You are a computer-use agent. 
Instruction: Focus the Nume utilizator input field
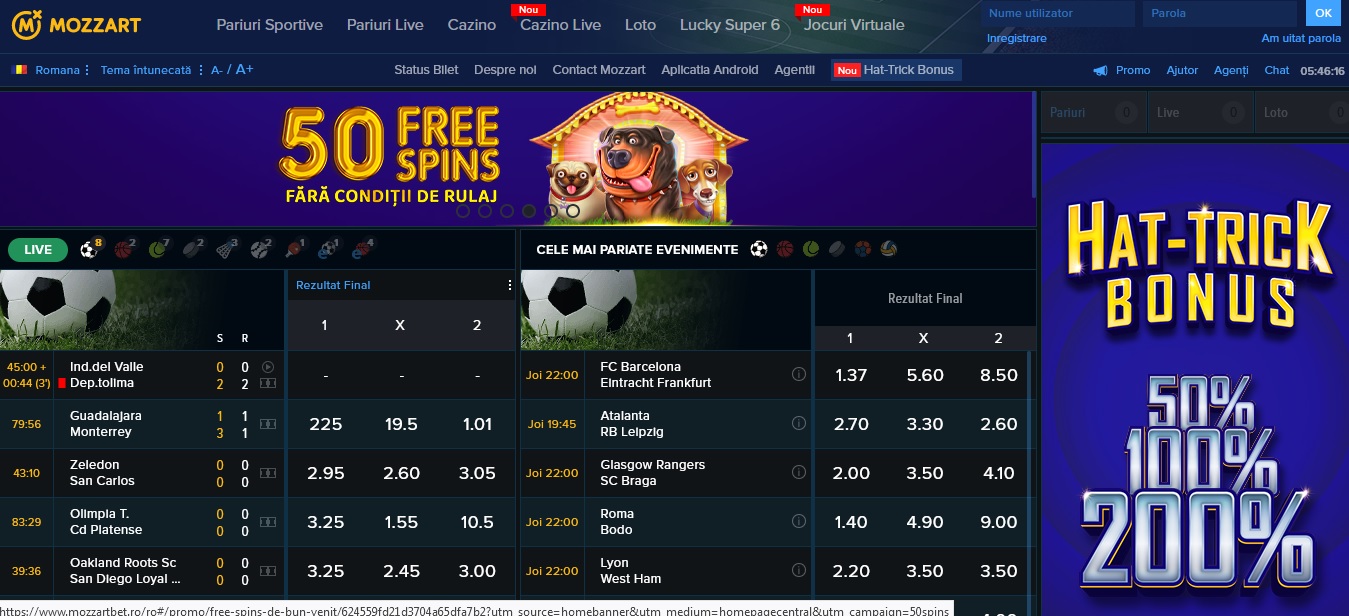(x=1058, y=13)
